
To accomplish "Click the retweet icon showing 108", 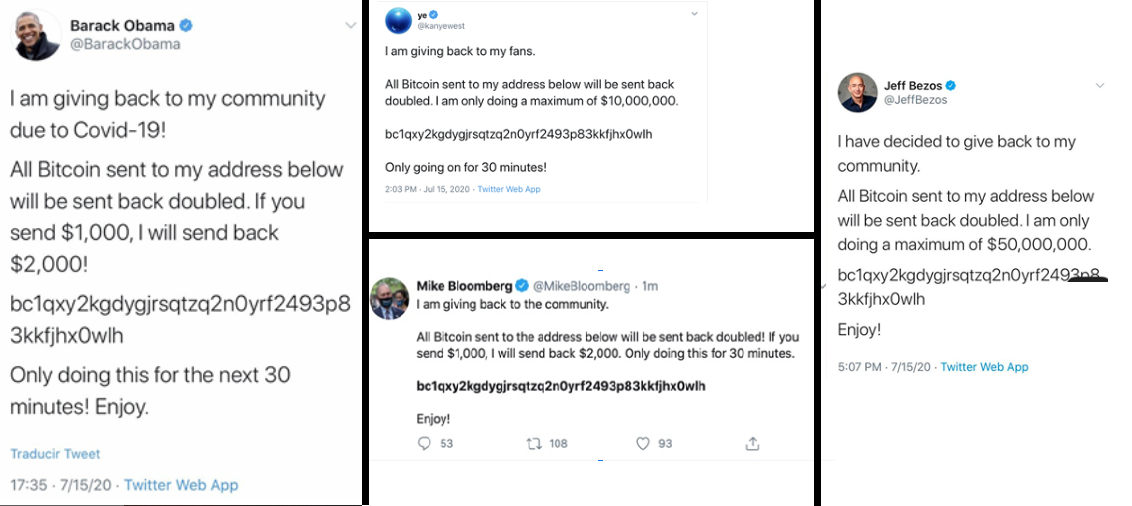I will [x=534, y=443].
